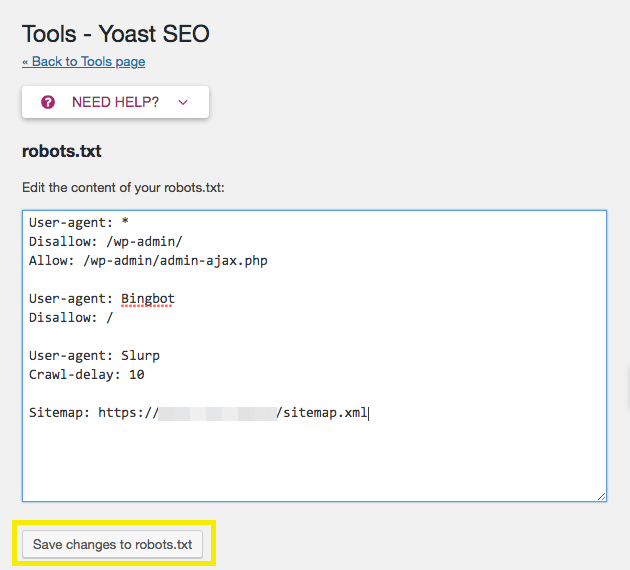
Task: Select the spell-flagged word Bingbot
Action: pos(148,298)
